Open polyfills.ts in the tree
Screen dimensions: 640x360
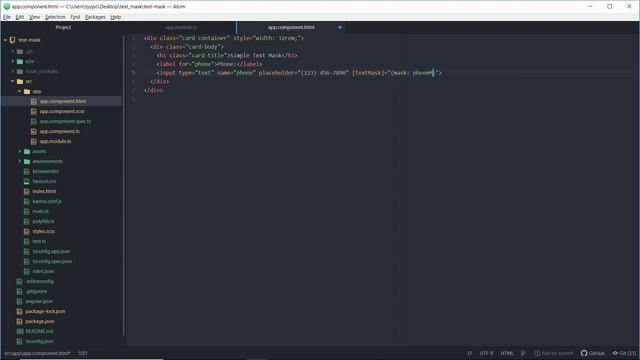pos(43,221)
